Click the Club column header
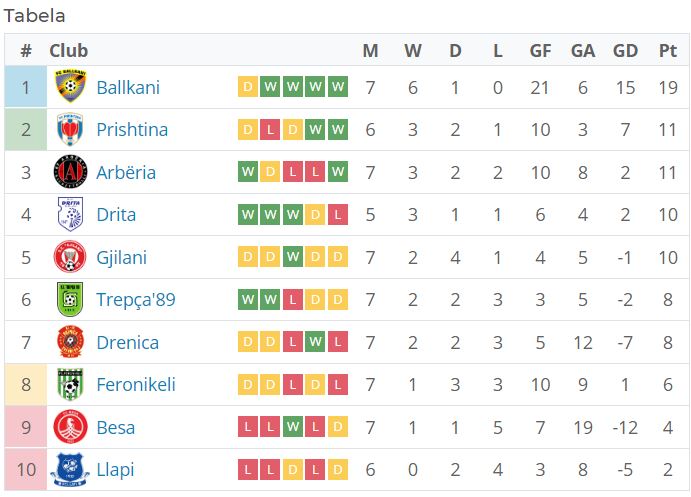 68,51
